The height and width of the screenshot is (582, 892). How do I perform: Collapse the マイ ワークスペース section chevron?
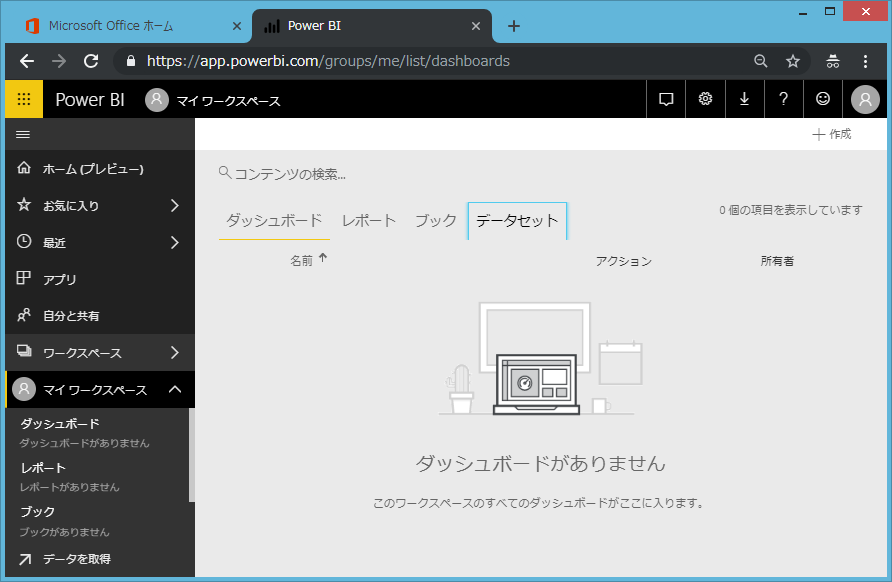(174, 390)
